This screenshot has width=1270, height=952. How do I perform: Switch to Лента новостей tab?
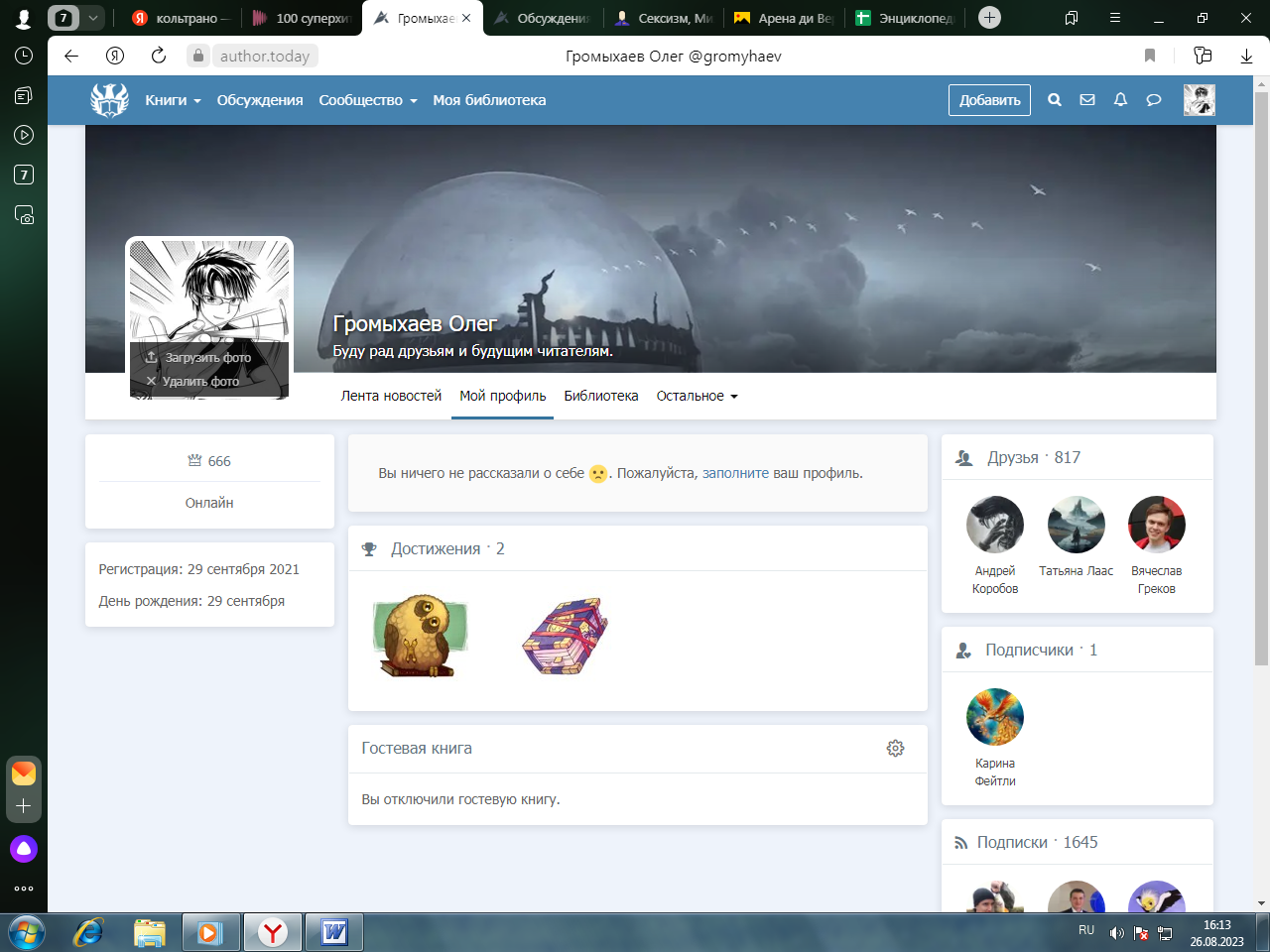(391, 396)
